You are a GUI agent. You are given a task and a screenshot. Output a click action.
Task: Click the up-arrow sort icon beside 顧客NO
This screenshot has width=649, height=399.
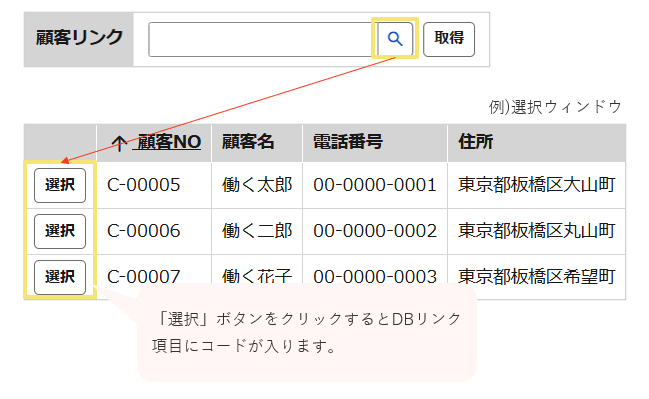119,144
